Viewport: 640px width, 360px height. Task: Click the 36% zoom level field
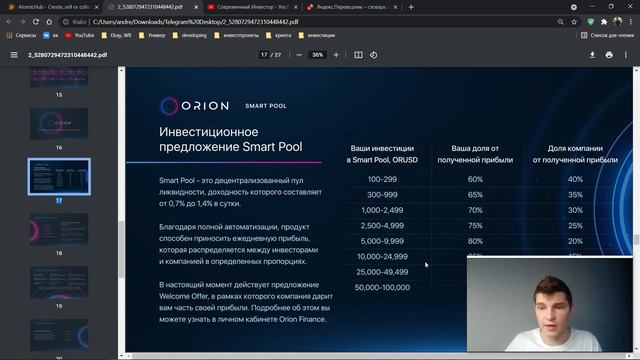tap(317, 55)
